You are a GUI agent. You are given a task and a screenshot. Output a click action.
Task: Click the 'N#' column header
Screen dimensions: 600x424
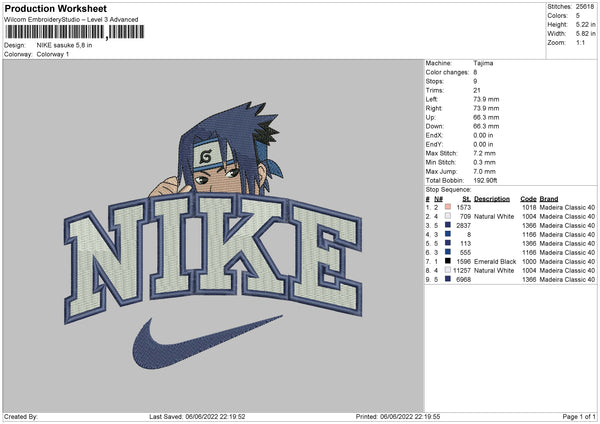coord(438,199)
